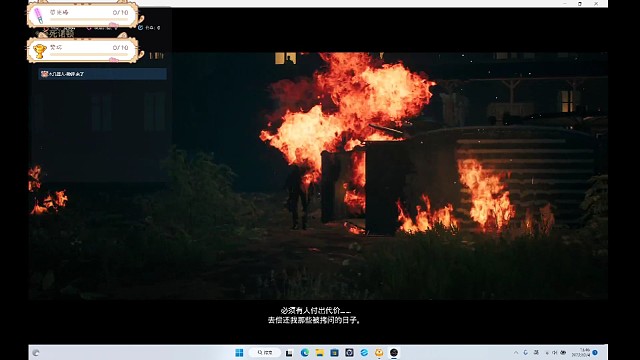
Task: Switch to the black round active app icon
Action: (x=394, y=353)
